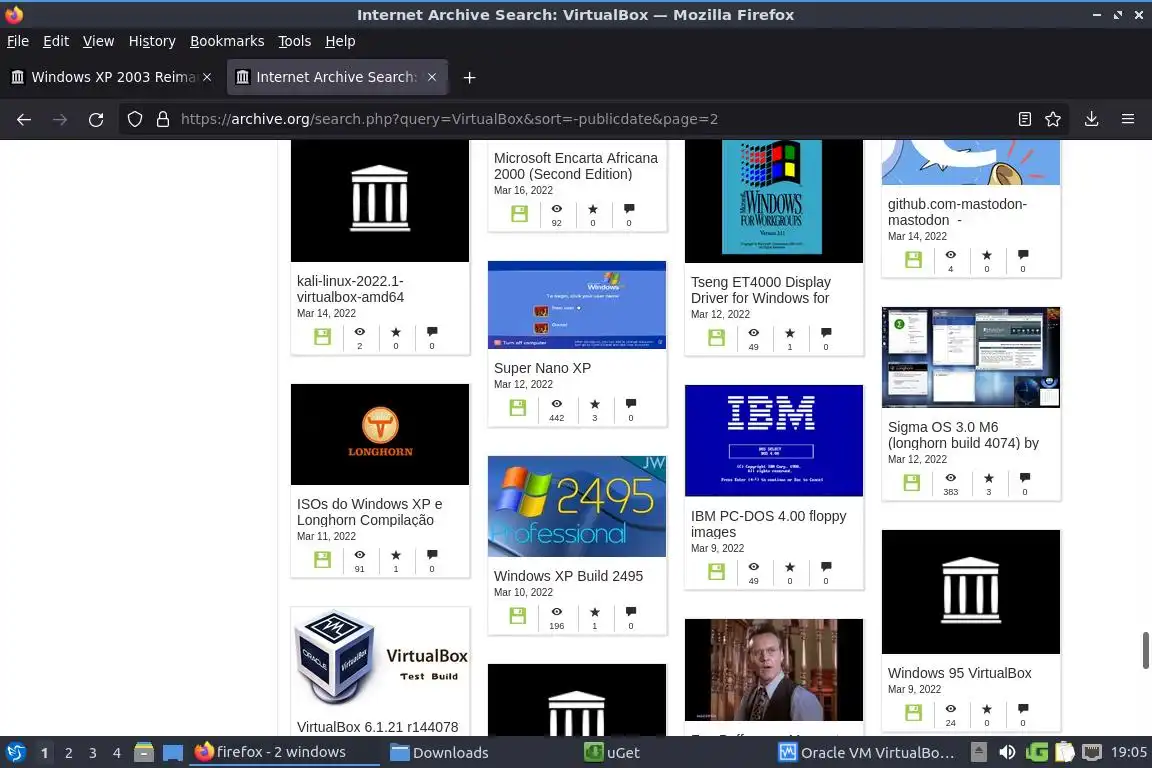Go back to the previous page
Screen dimensions: 1152x768
tap(24, 119)
